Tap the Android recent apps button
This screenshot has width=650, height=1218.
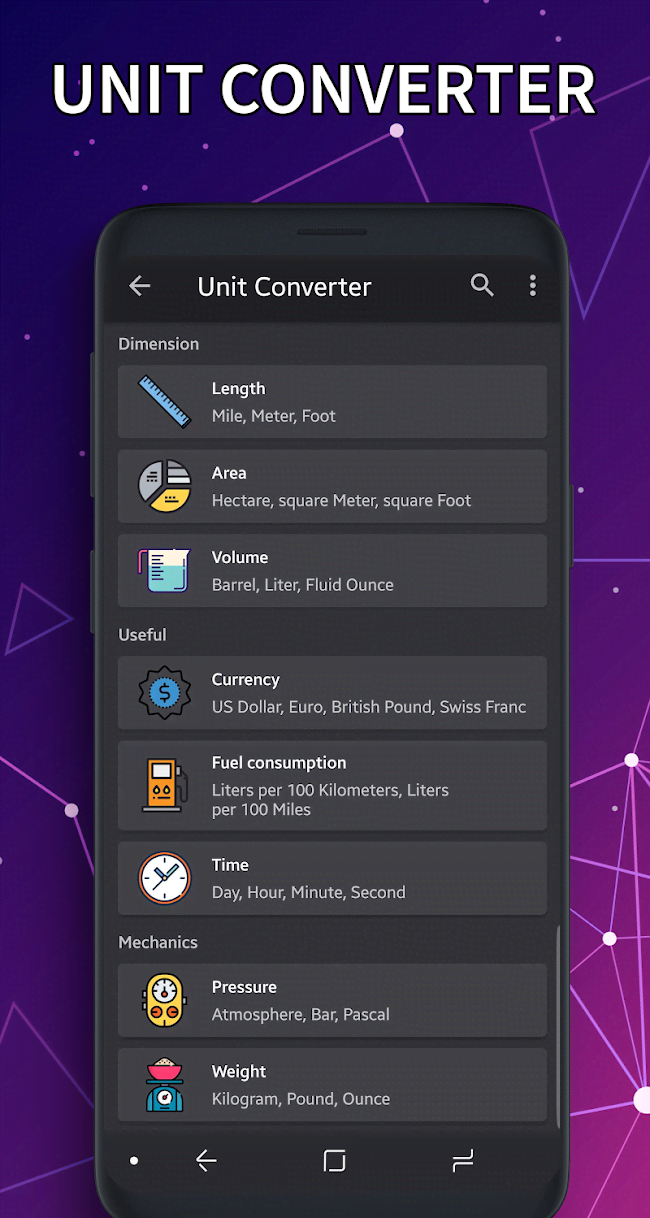(462, 1160)
